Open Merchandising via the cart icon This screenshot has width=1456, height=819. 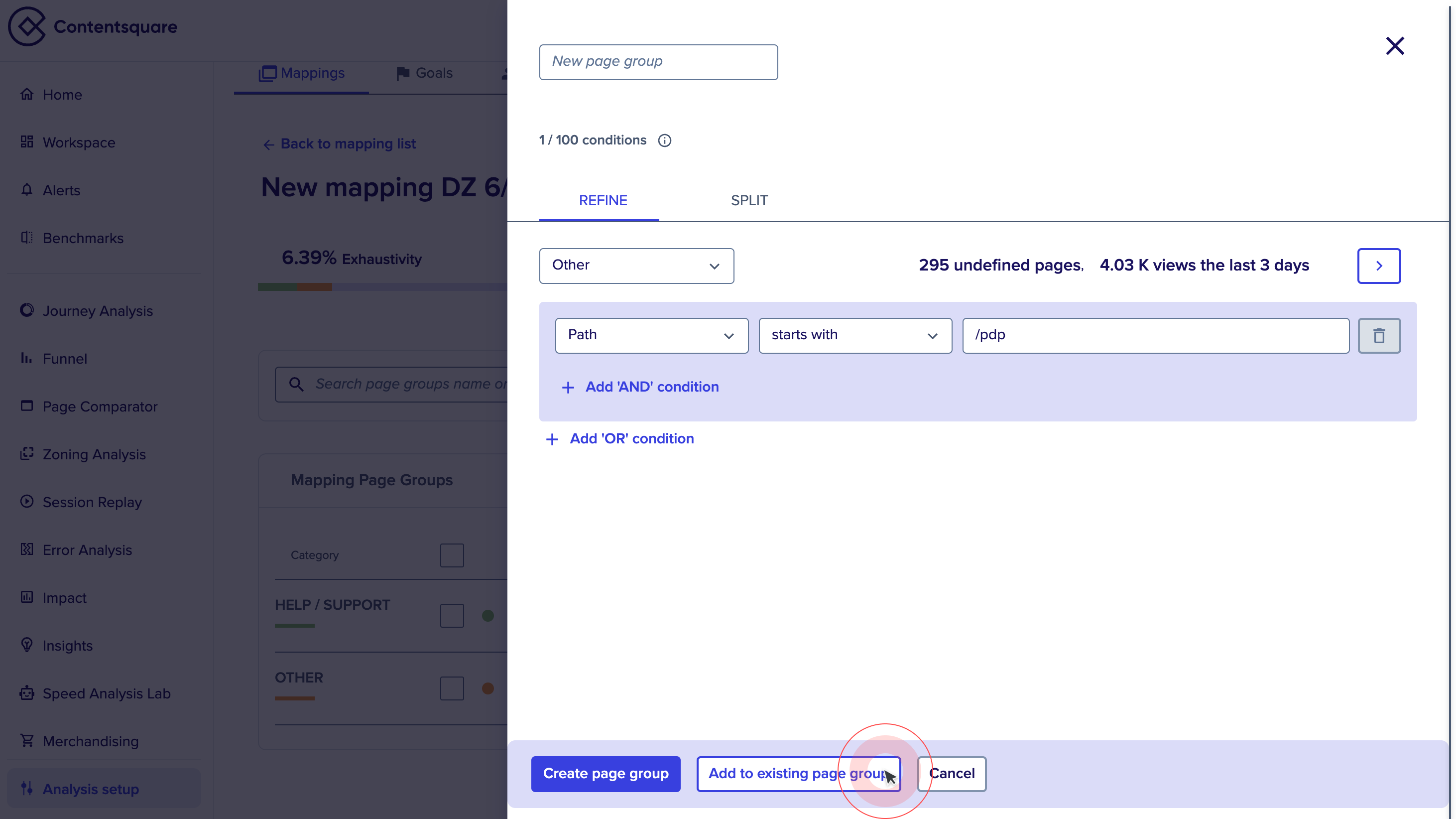(x=27, y=741)
